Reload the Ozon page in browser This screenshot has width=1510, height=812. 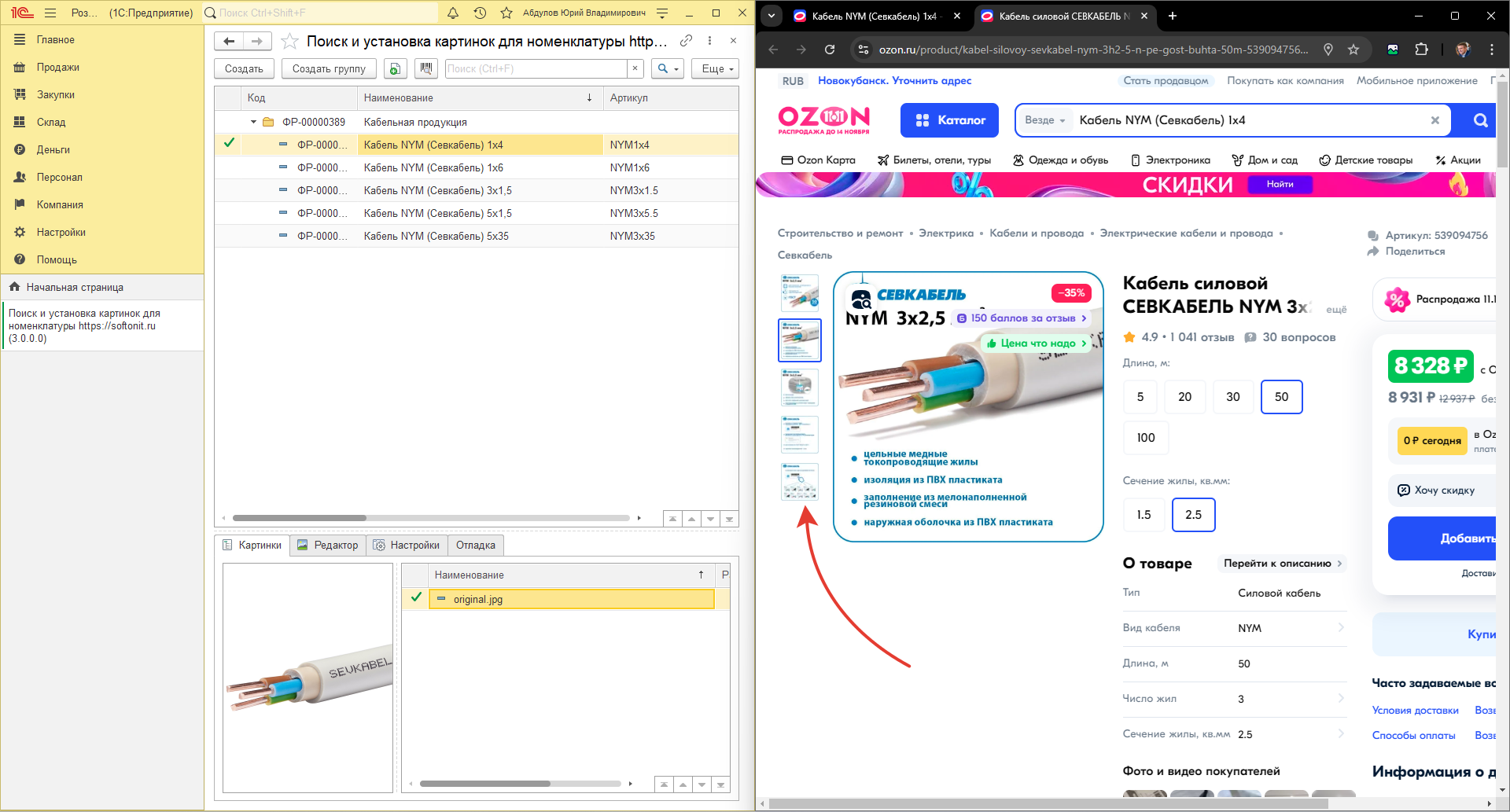pyautogui.click(x=829, y=50)
